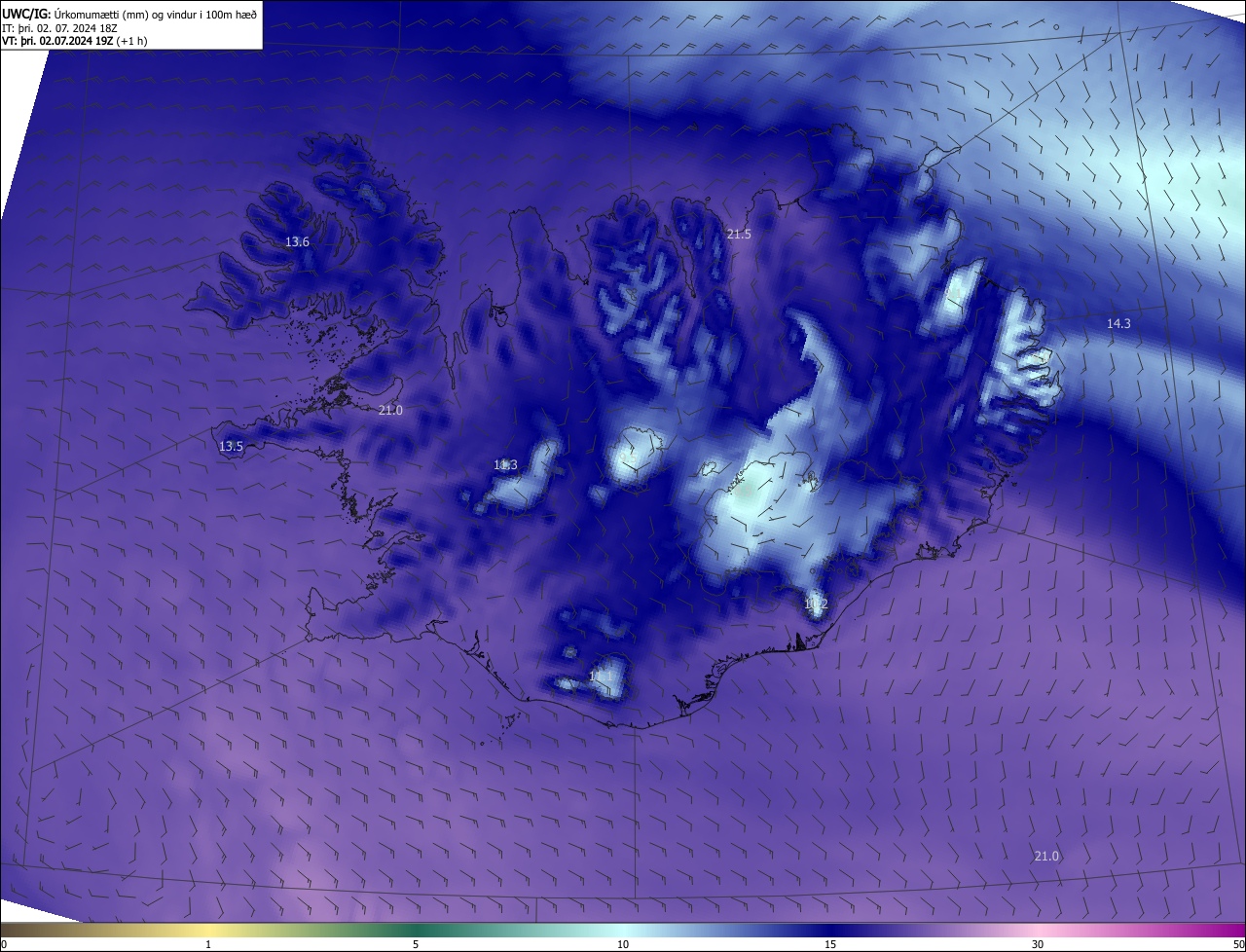Click the 1 tick on the color scale
1246x952 pixels.
(x=208, y=944)
